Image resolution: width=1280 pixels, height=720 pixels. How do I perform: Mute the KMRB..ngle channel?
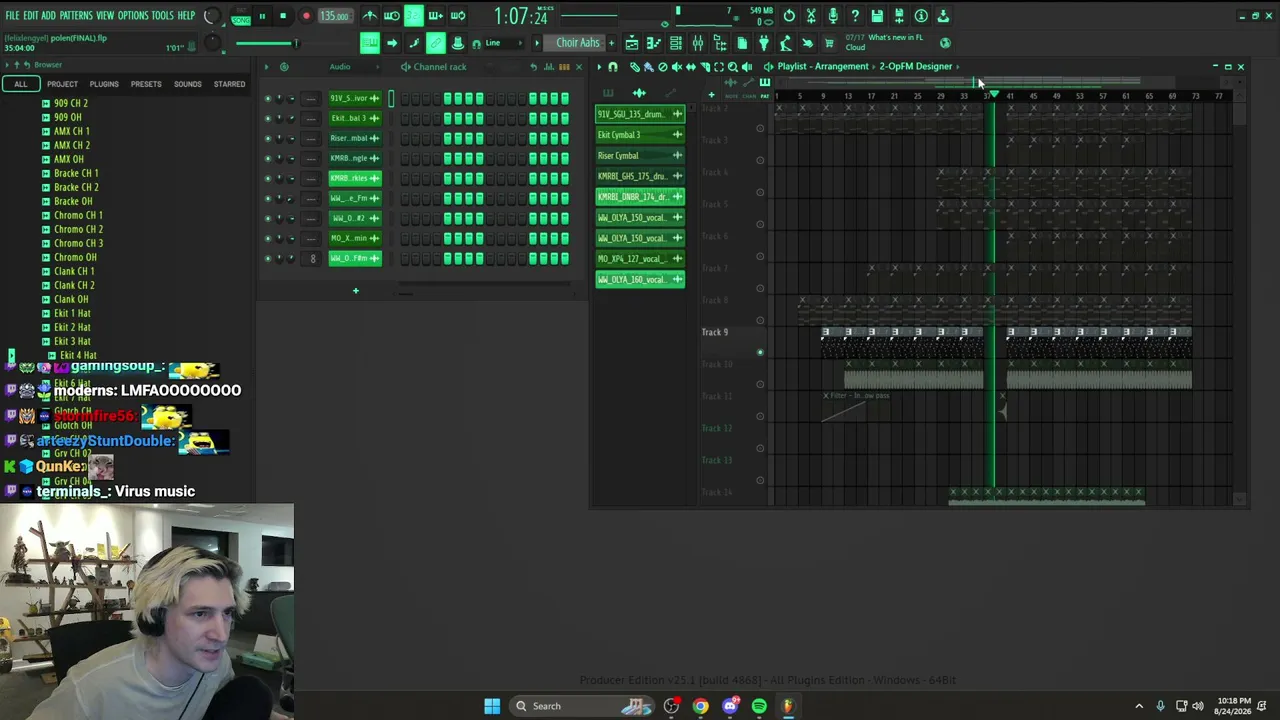(x=267, y=158)
